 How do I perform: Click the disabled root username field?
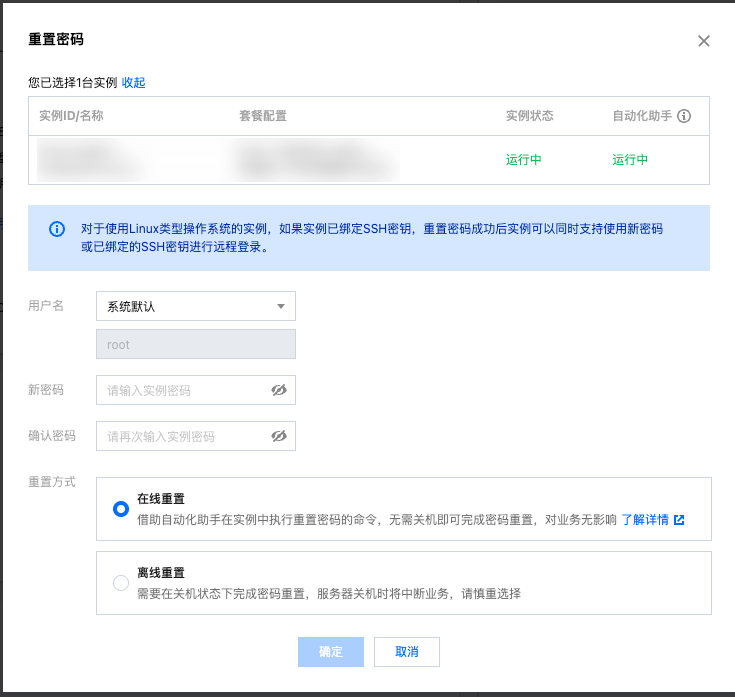pyautogui.click(x=196, y=344)
